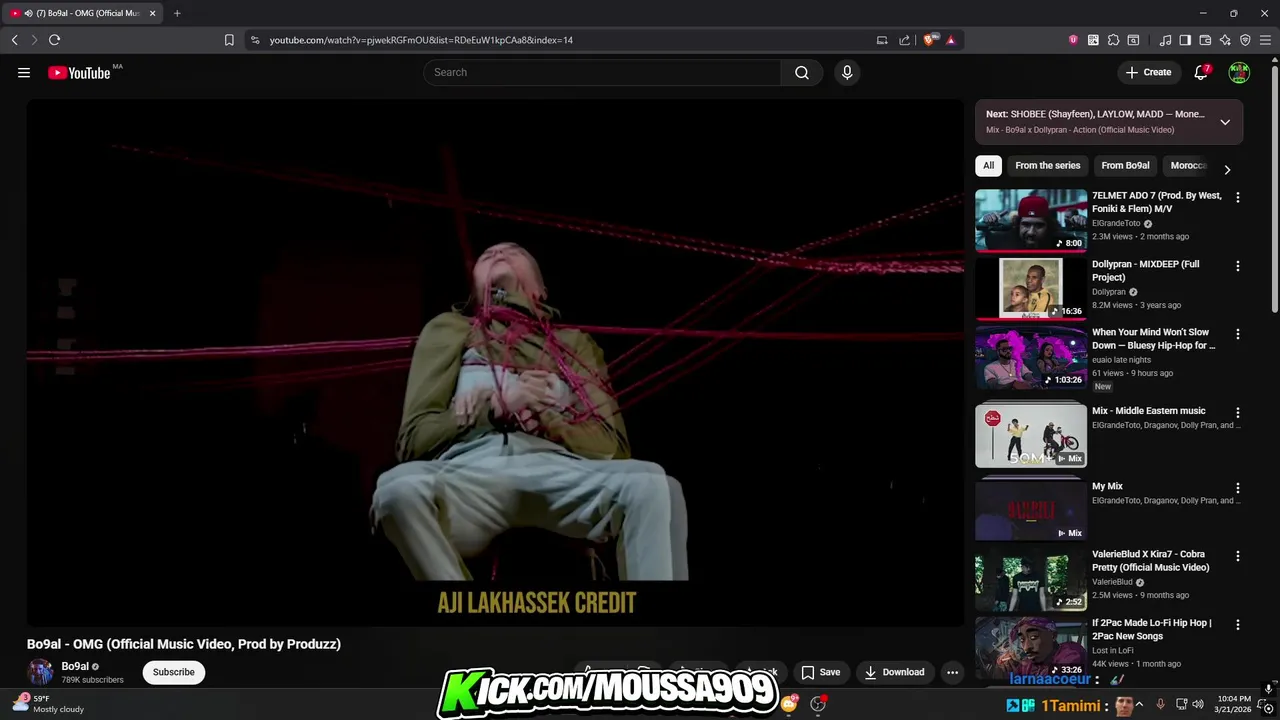Screen dimensions: 1280x720
Task: Select the From Bo9al chip
Action: point(1125,166)
